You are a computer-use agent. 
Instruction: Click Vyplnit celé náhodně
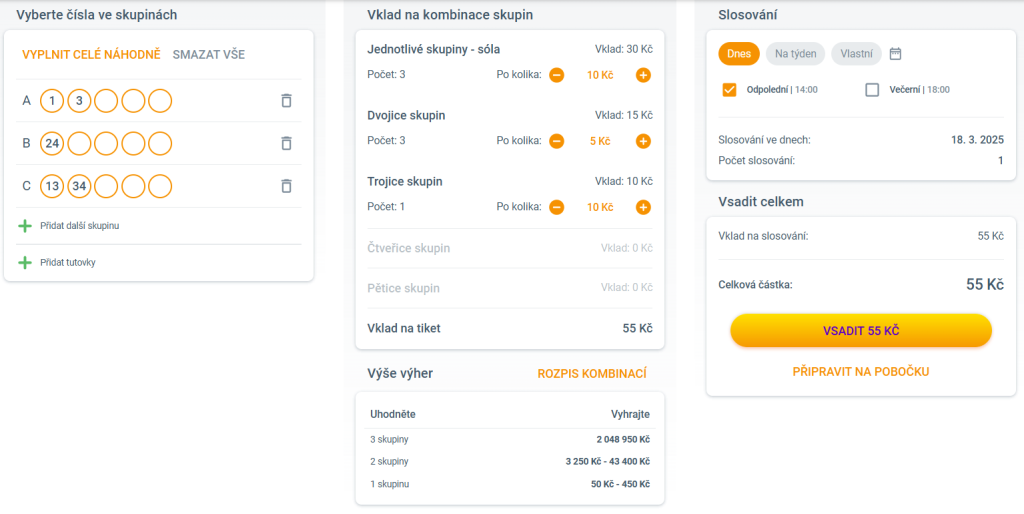91,55
